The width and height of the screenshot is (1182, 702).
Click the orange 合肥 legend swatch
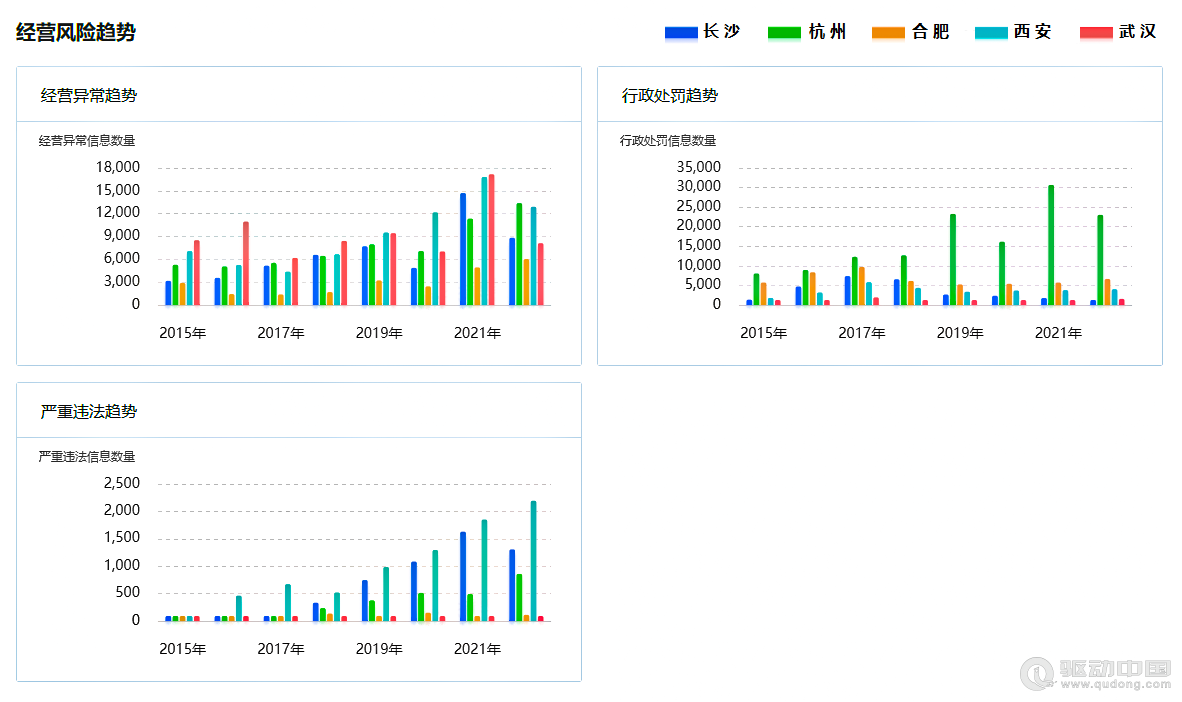point(888,32)
